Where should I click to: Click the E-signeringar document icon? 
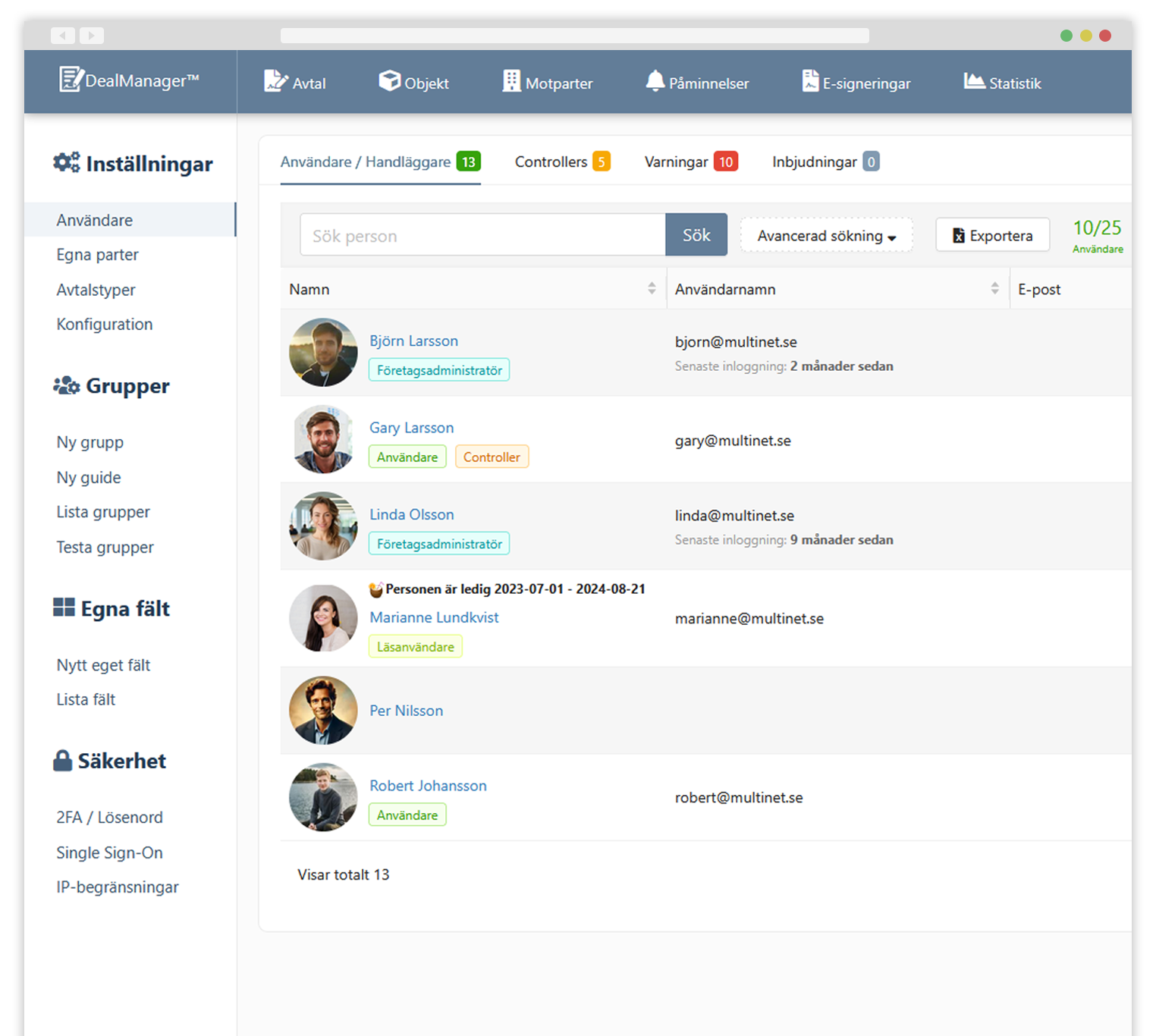click(810, 81)
